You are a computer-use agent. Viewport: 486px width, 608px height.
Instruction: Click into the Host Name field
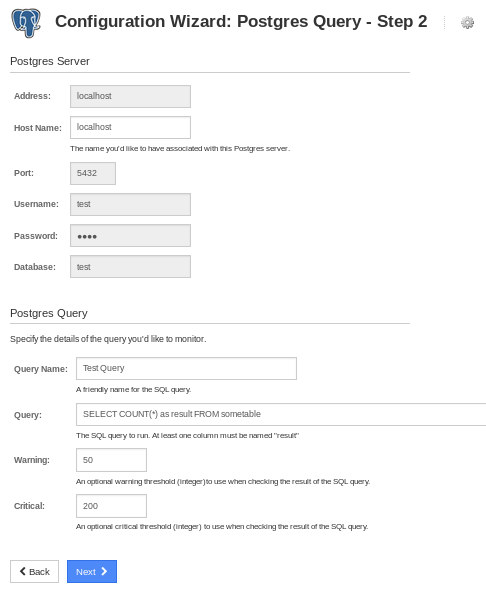click(x=130, y=127)
